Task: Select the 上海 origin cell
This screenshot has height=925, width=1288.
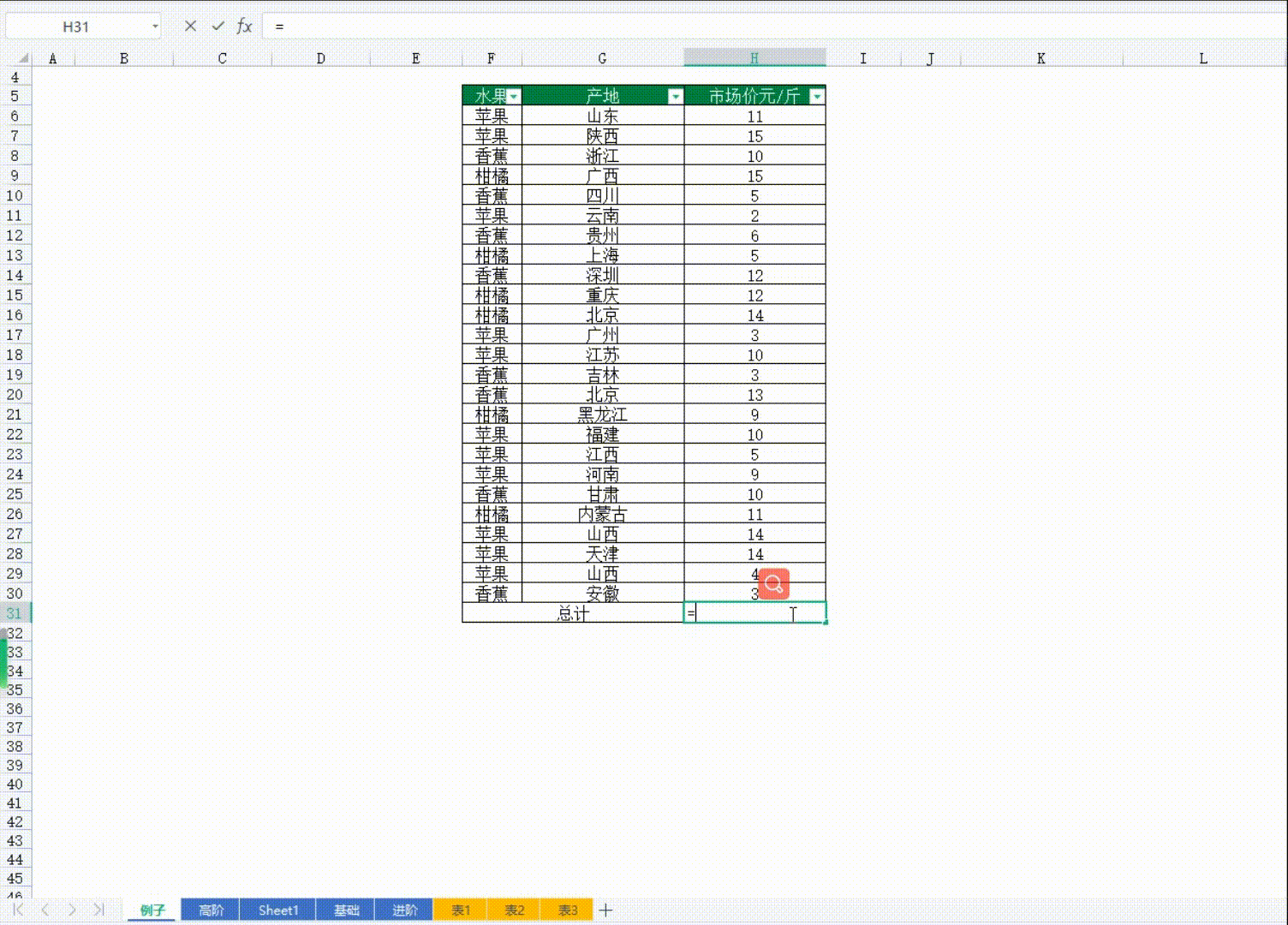Action: click(603, 255)
